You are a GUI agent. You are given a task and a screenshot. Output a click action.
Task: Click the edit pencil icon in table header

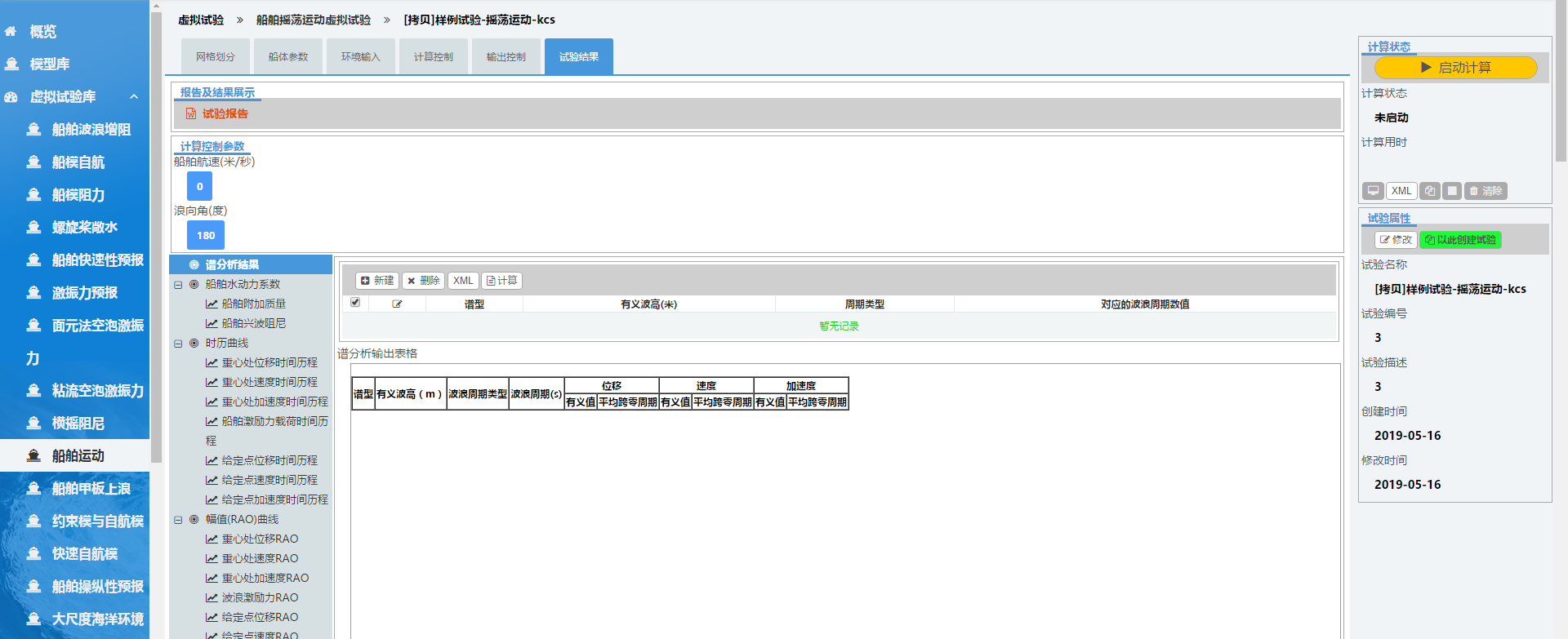[x=397, y=304]
